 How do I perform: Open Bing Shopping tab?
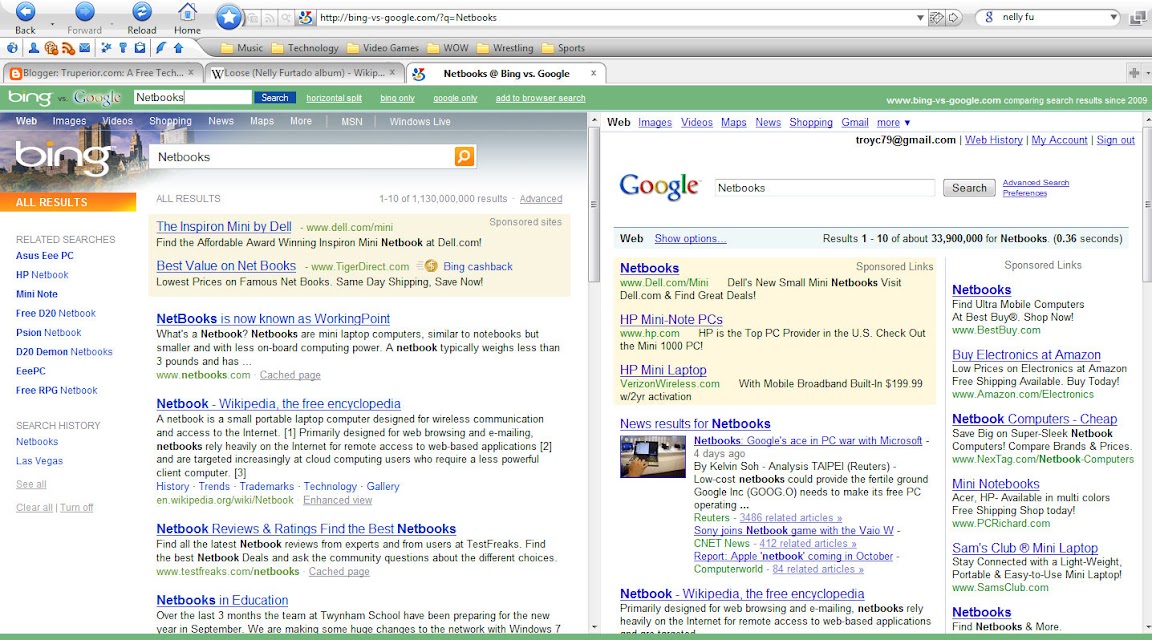(x=170, y=121)
